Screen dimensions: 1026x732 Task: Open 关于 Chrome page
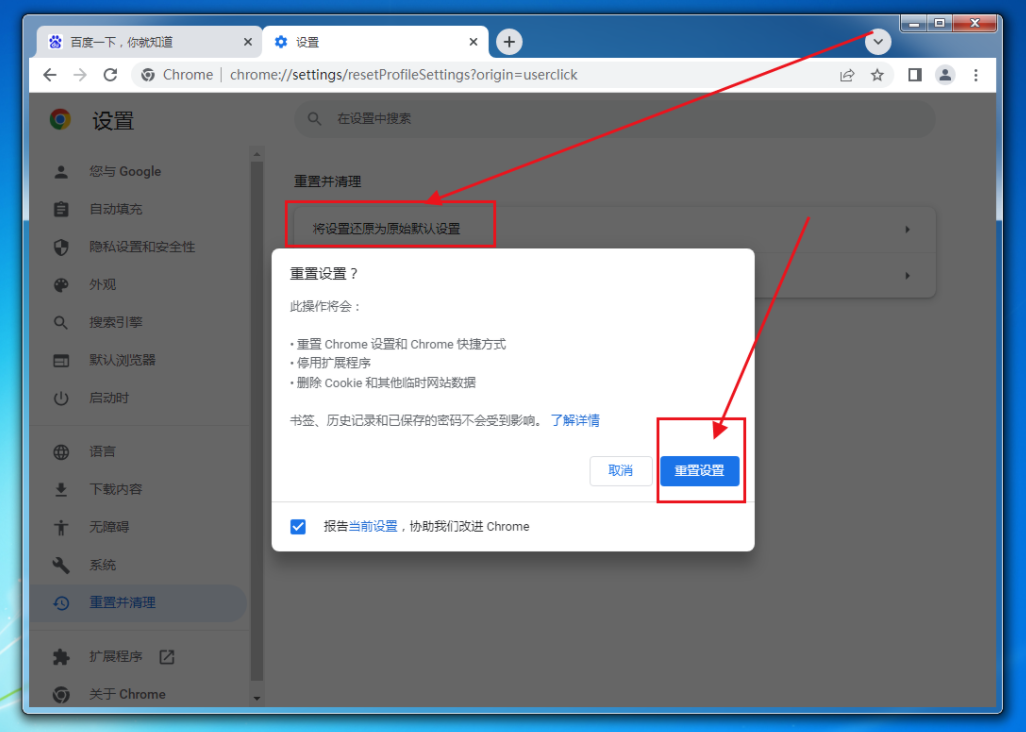(139, 694)
